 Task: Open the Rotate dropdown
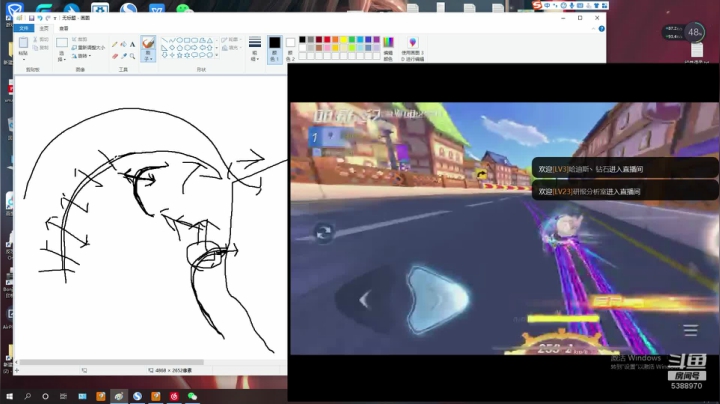click(82, 56)
